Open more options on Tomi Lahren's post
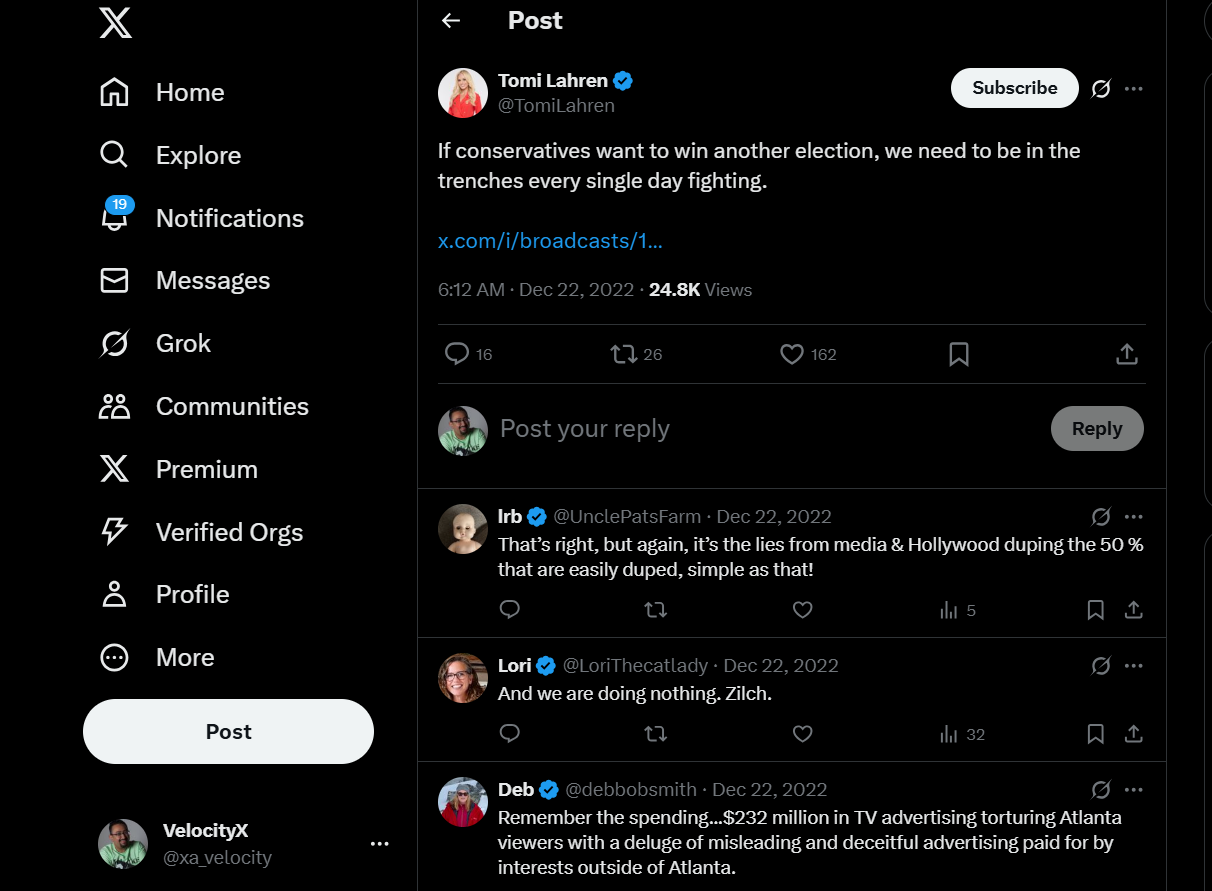The image size is (1212, 891). (1134, 89)
